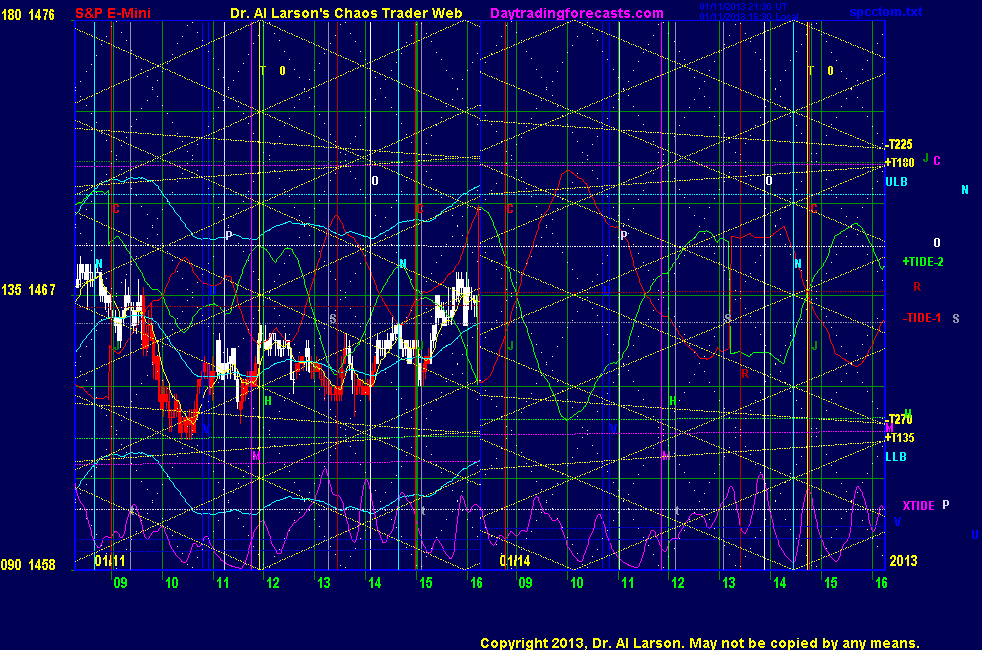This screenshot has width=982, height=650.
Task: Click the cyan N right of ULB
Action: 965,190
